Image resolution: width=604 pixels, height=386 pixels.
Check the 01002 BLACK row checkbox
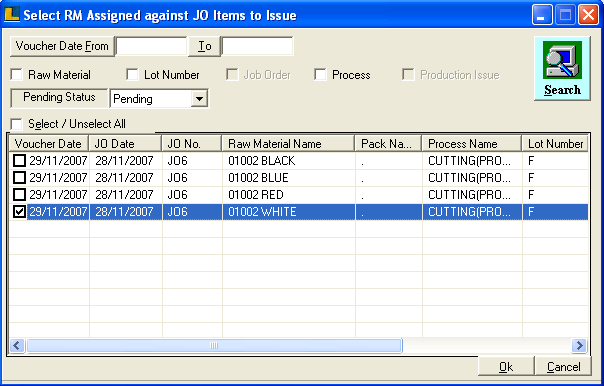(19, 161)
